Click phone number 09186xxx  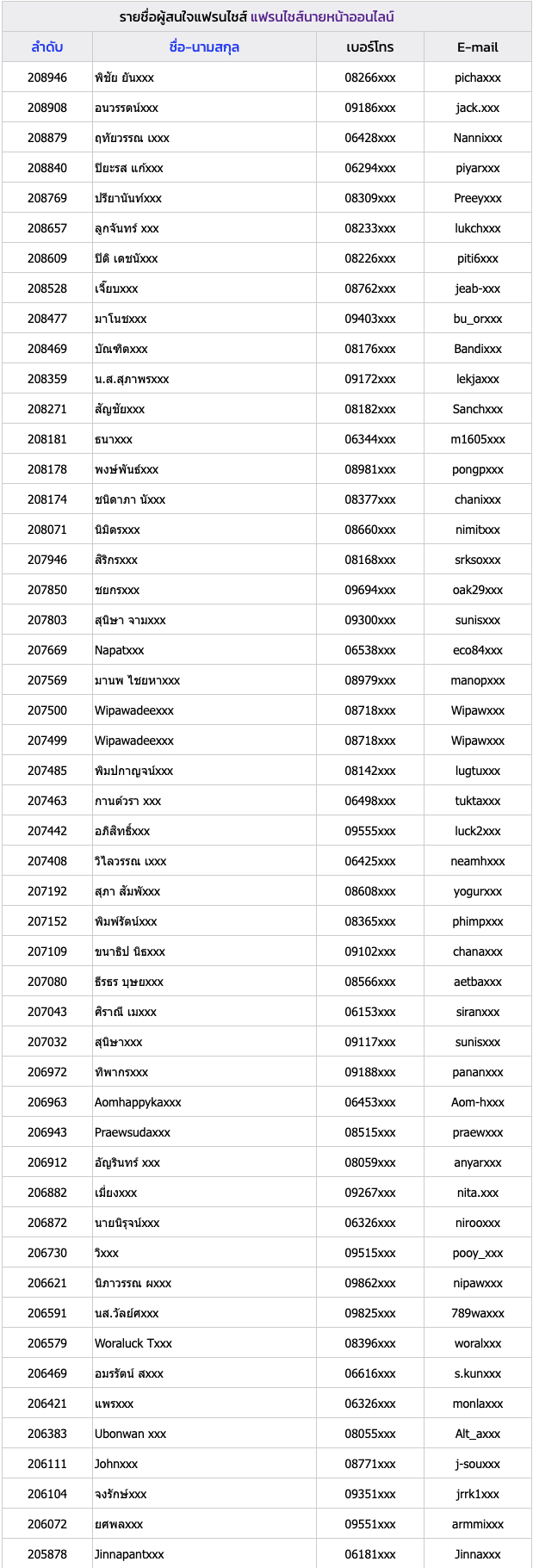[370, 108]
